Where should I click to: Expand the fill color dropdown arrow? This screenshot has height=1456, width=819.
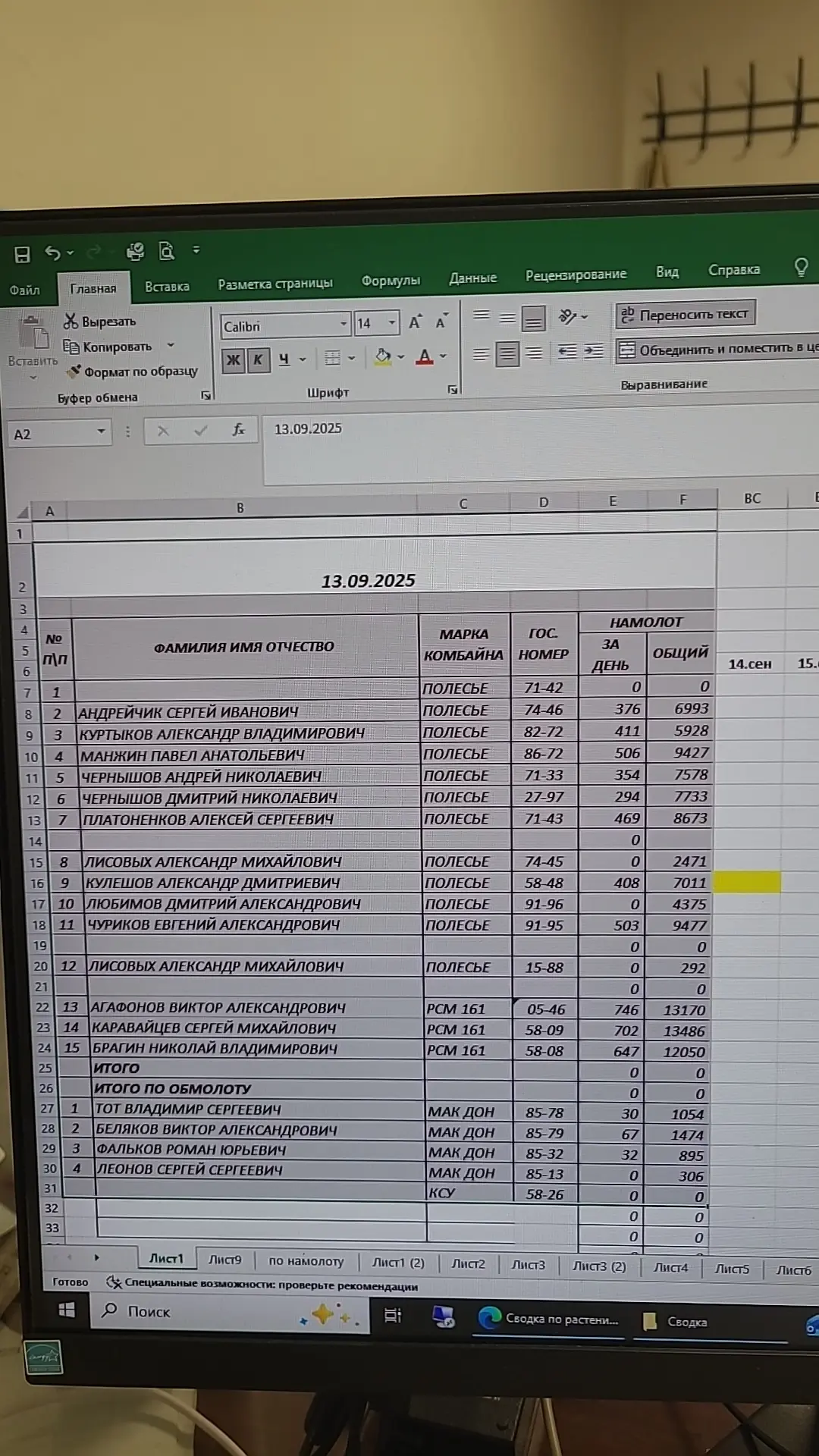400,357
